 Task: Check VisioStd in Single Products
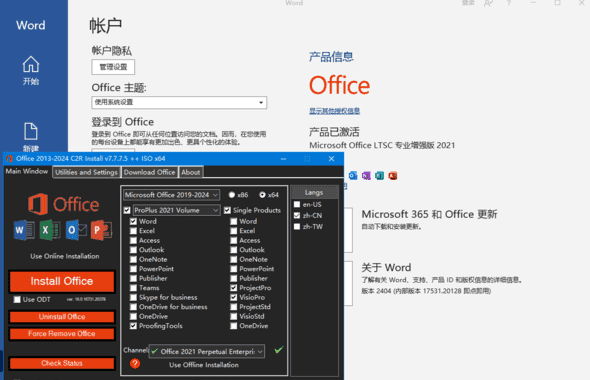234,316
